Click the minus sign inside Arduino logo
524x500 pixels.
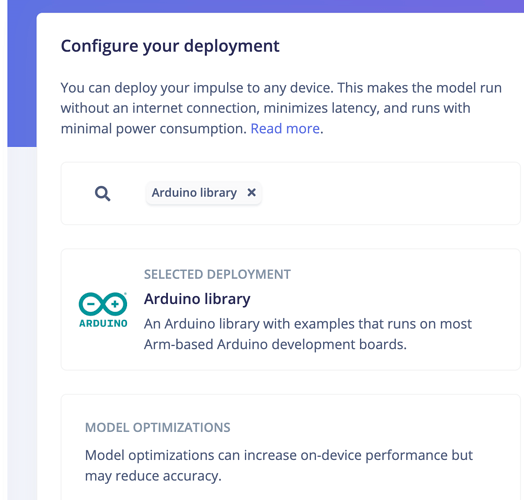click(91, 304)
